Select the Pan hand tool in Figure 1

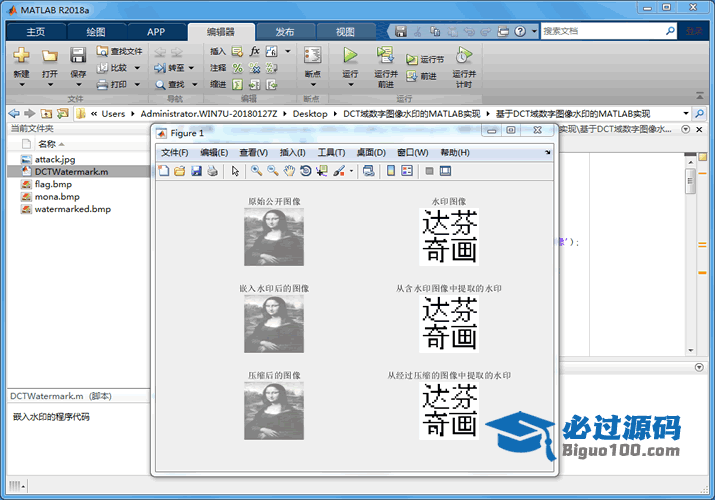coord(289,171)
